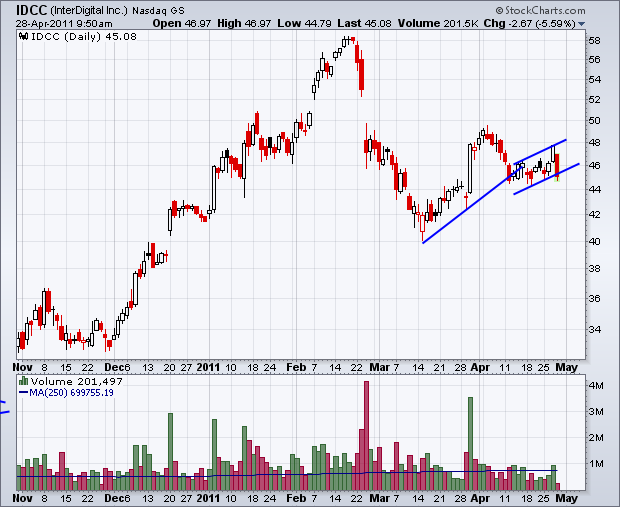Click the Open 46.97 value

(x=182, y=24)
